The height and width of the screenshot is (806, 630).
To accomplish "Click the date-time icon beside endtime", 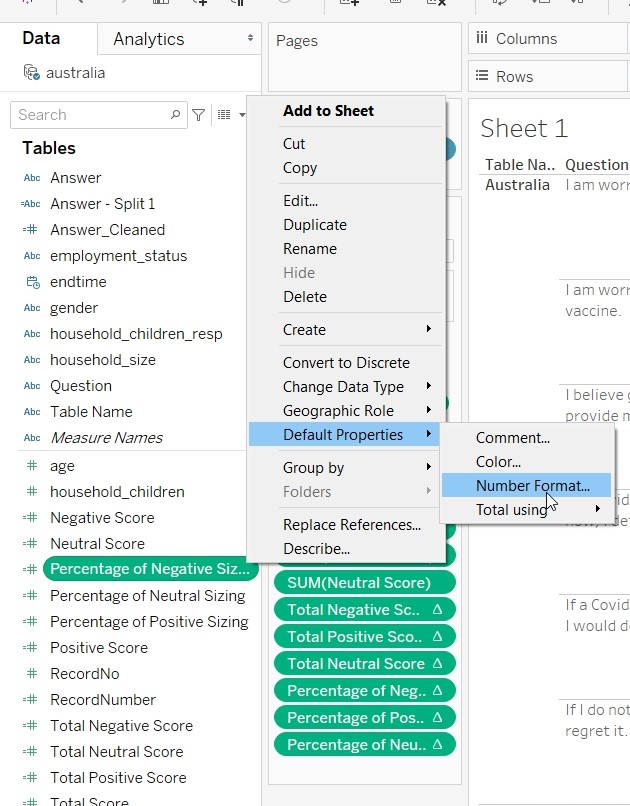I will point(32,282).
